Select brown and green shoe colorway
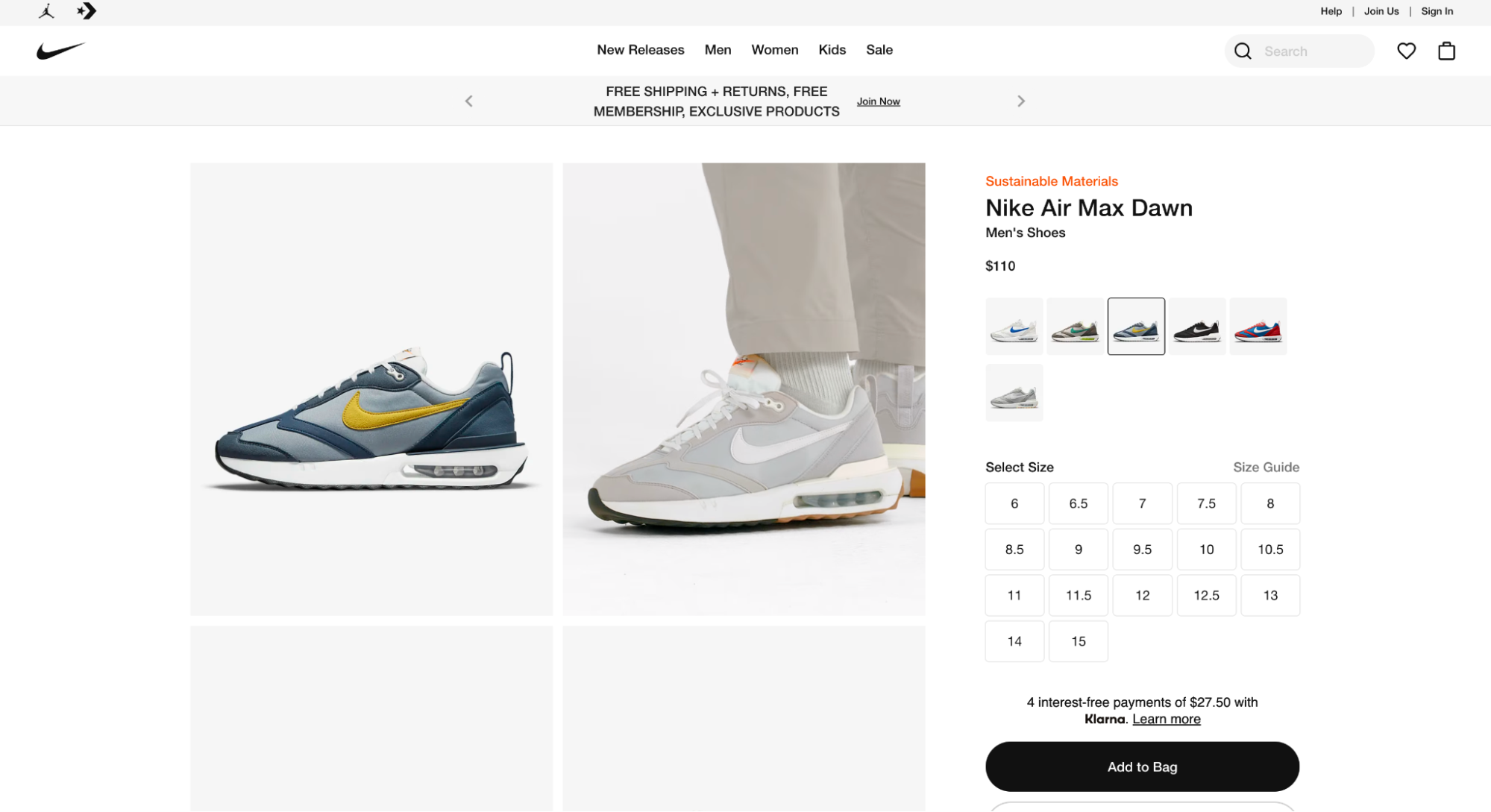Viewport: 1491px width, 812px height. [1075, 327]
